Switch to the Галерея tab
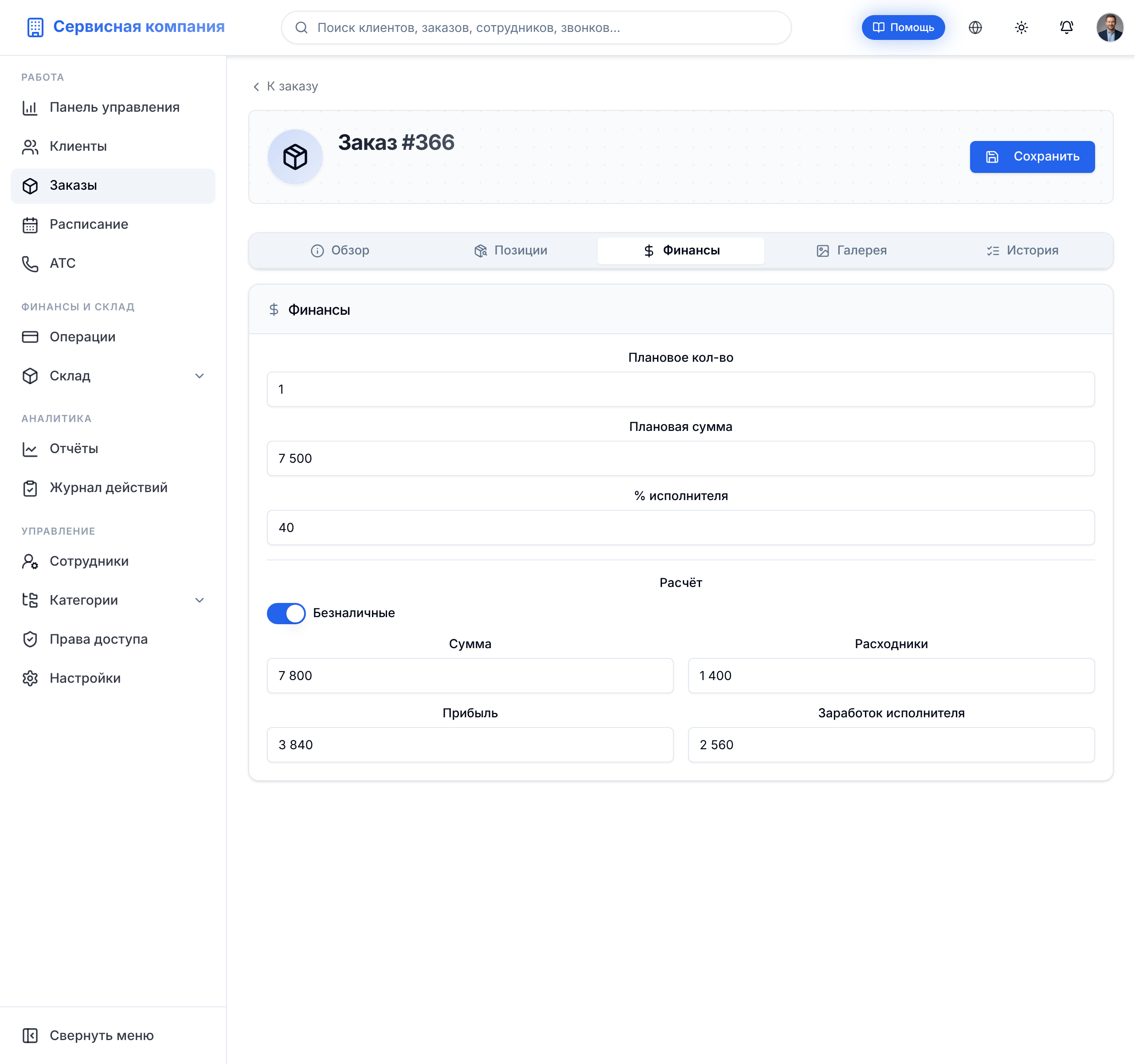This screenshot has width=1135, height=1064. point(851,250)
